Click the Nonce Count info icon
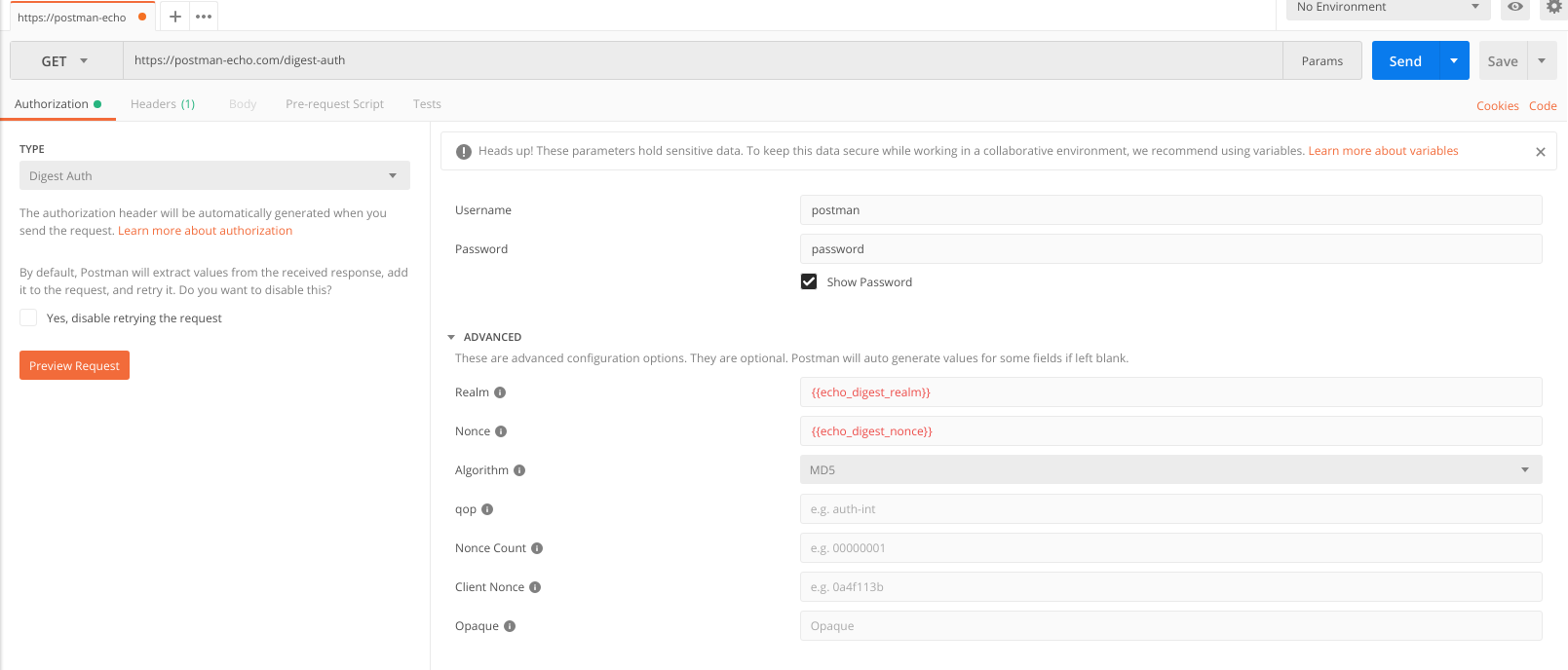This screenshot has width=1568, height=670. tap(537, 548)
